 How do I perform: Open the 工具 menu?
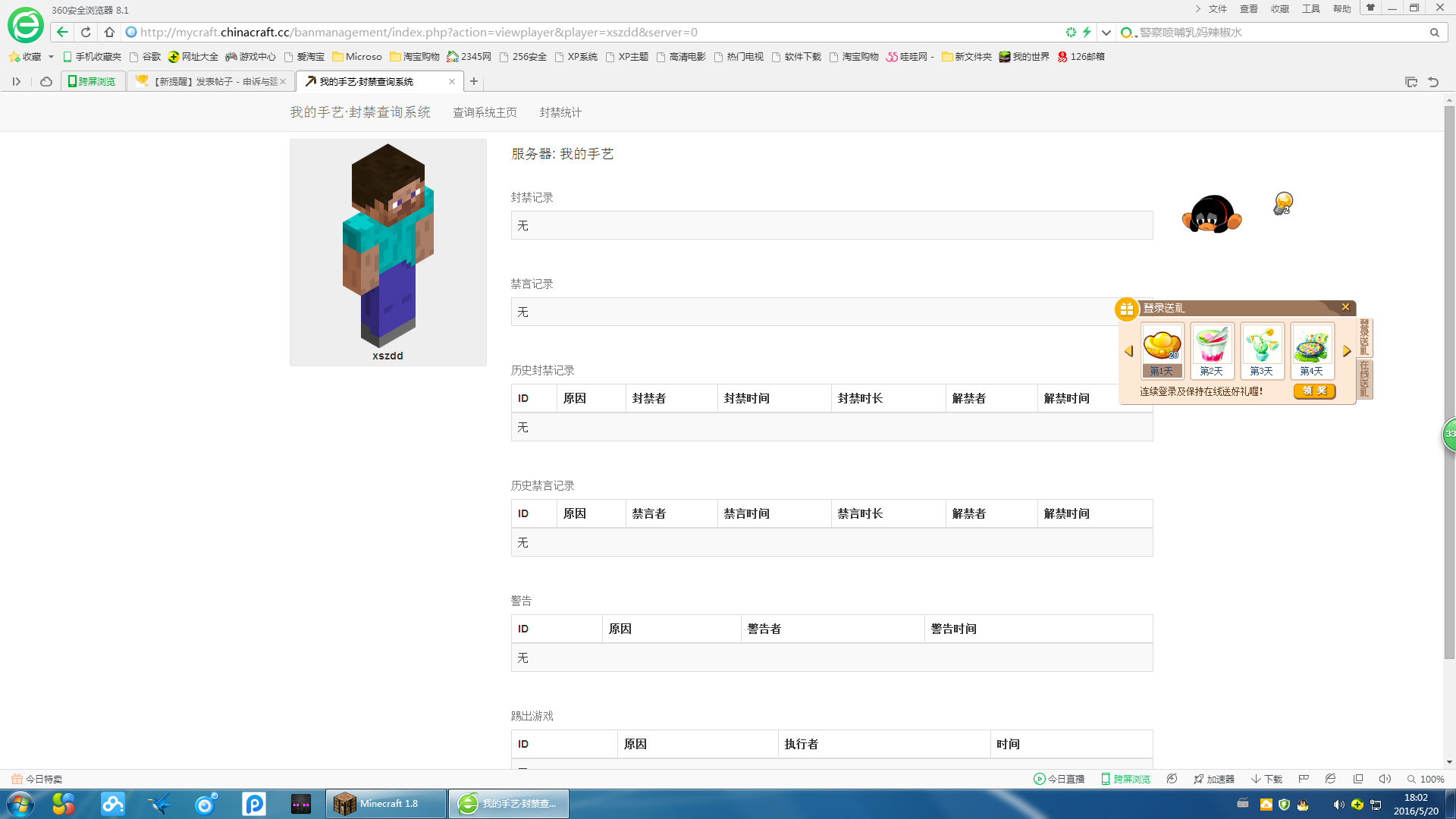pyautogui.click(x=1311, y=9)
